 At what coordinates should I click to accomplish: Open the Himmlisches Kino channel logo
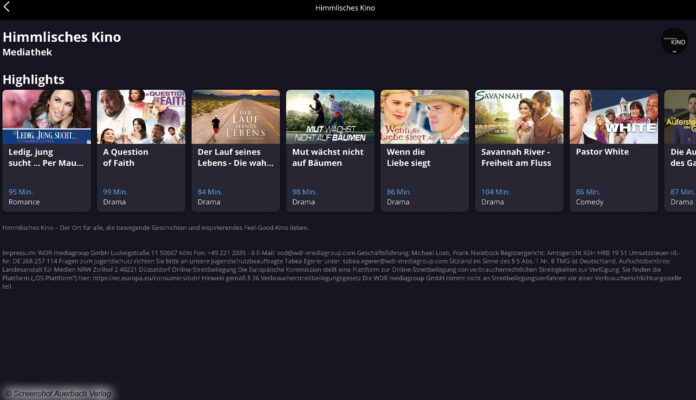674,41
